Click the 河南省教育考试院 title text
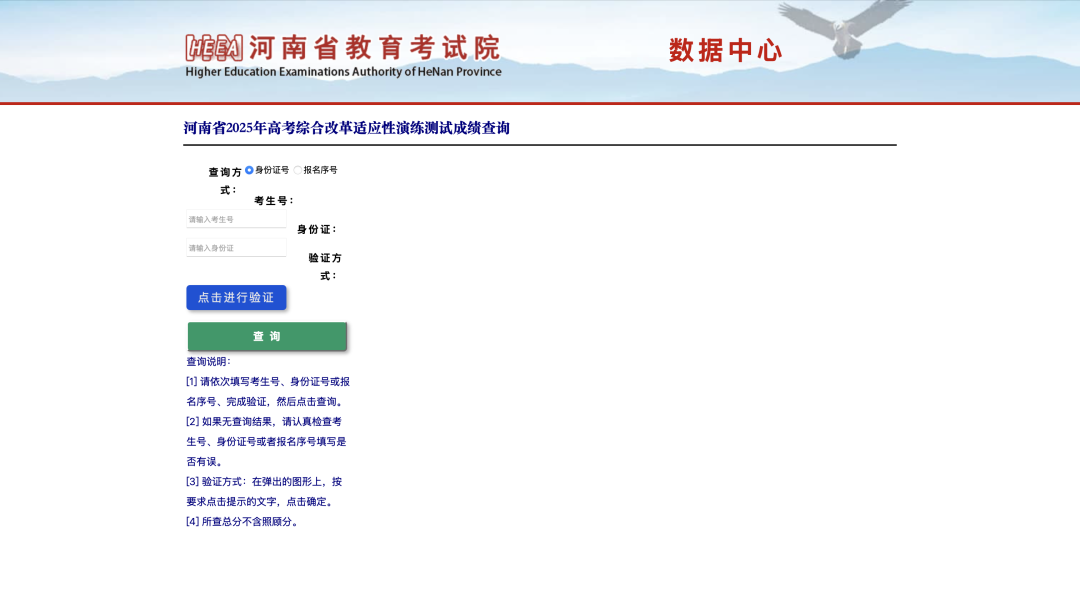 373,47
